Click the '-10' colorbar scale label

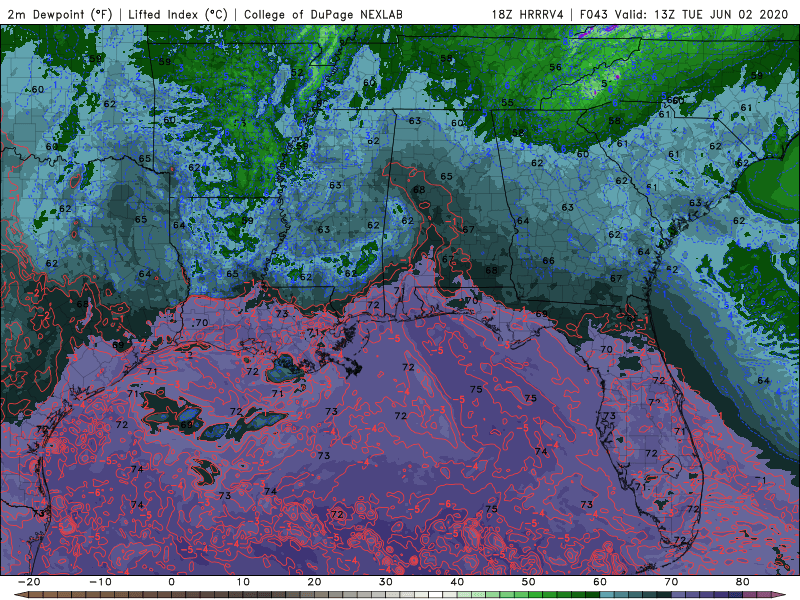tap(99, 582)
